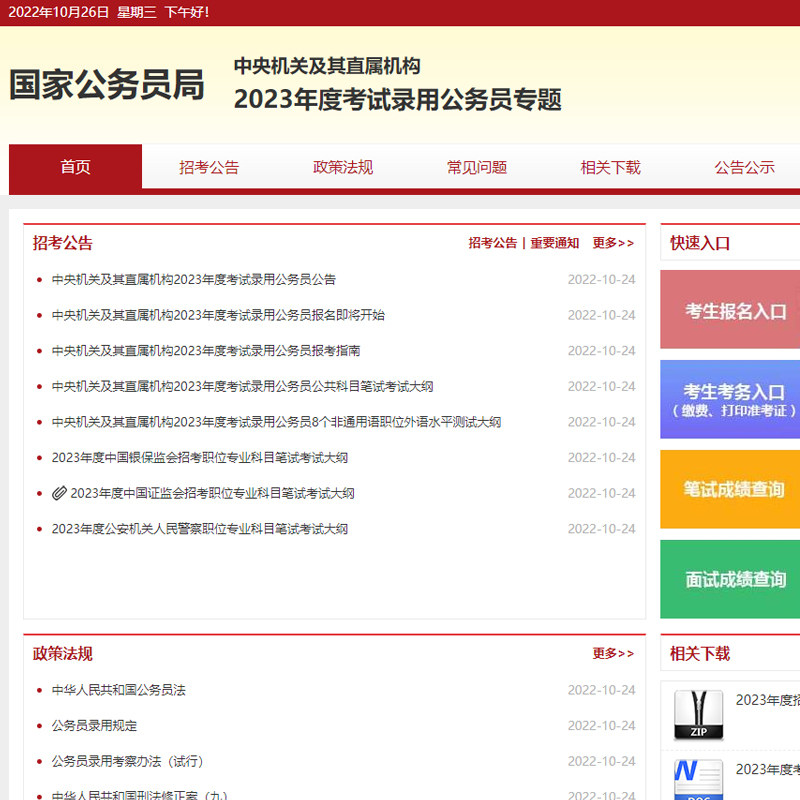This screenshot has height=800, width=800.
Task: Open the 中国证监会 exam outline link
Action: coord(212,493)
